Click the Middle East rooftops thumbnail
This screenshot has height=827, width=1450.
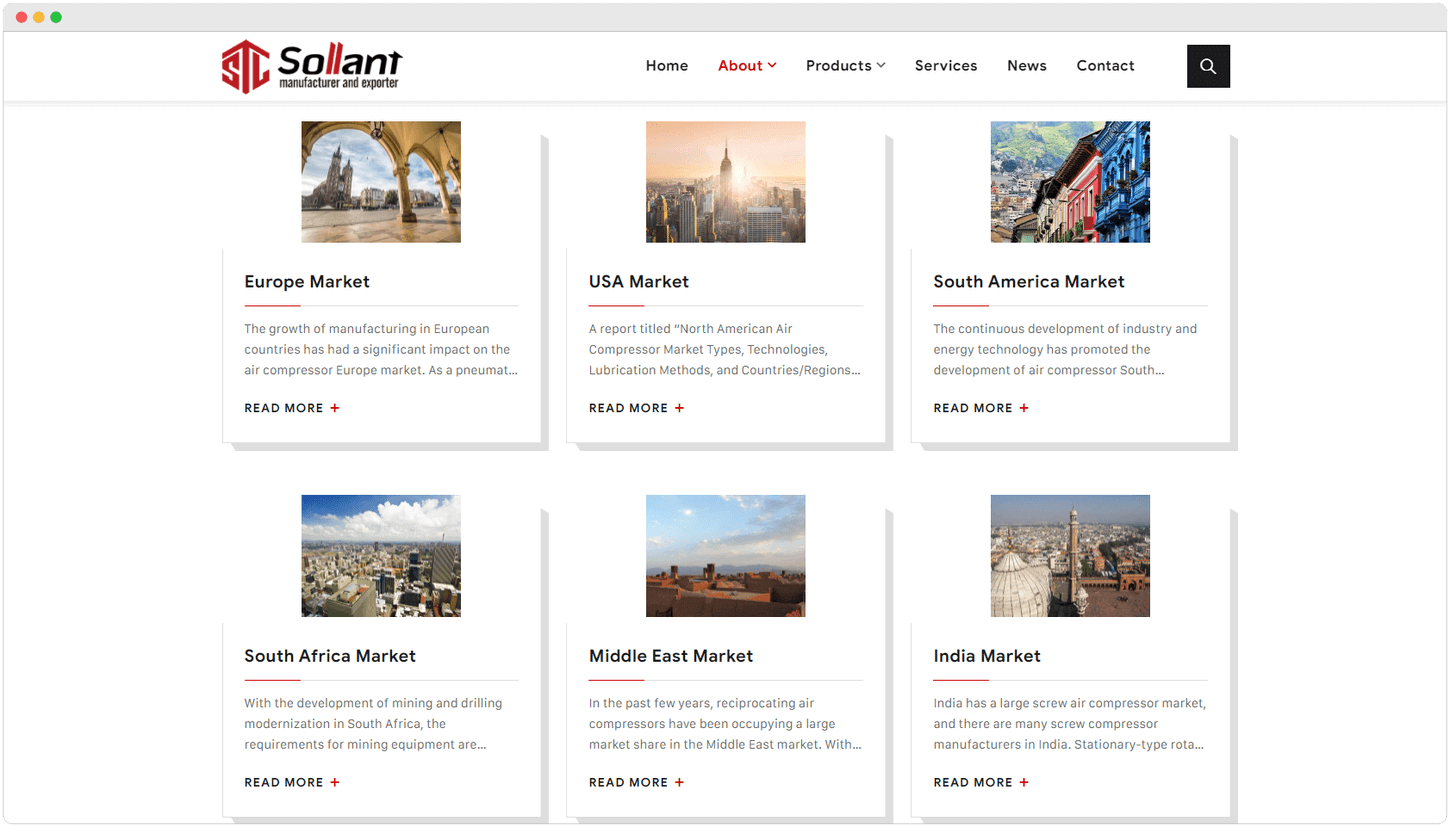725,556
